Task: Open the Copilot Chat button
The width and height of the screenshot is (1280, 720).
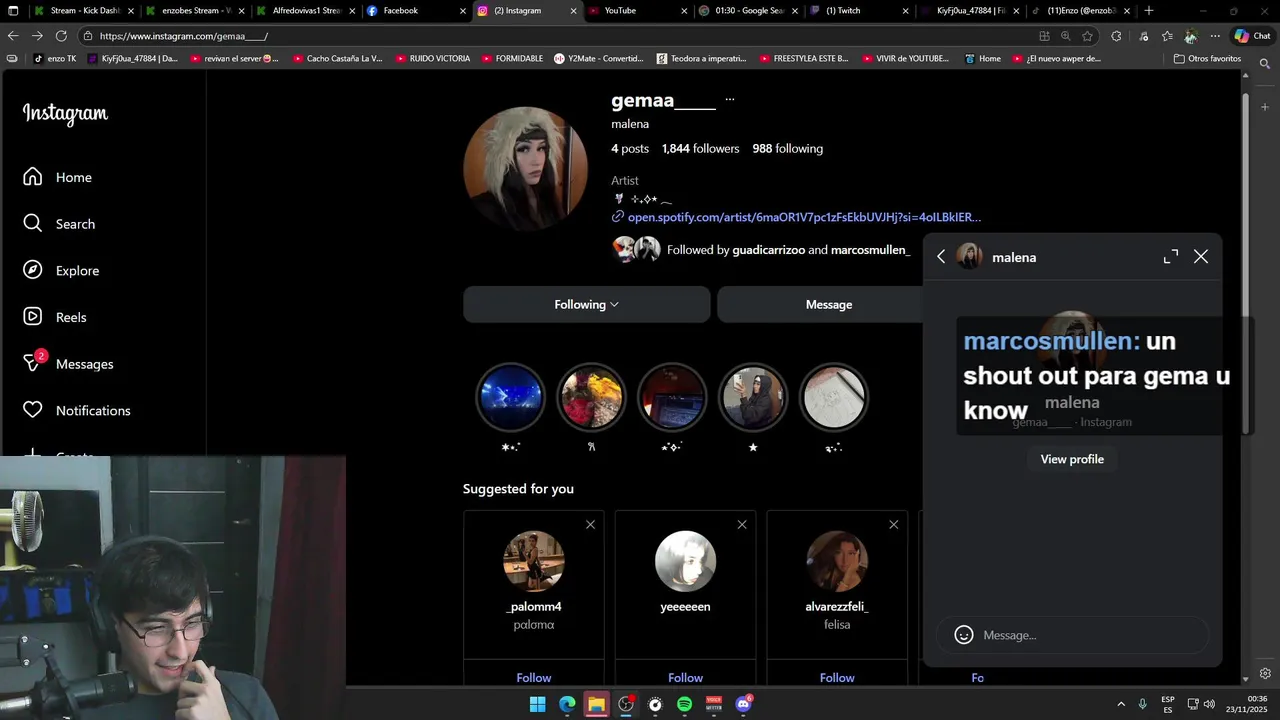Action: 1252,36
